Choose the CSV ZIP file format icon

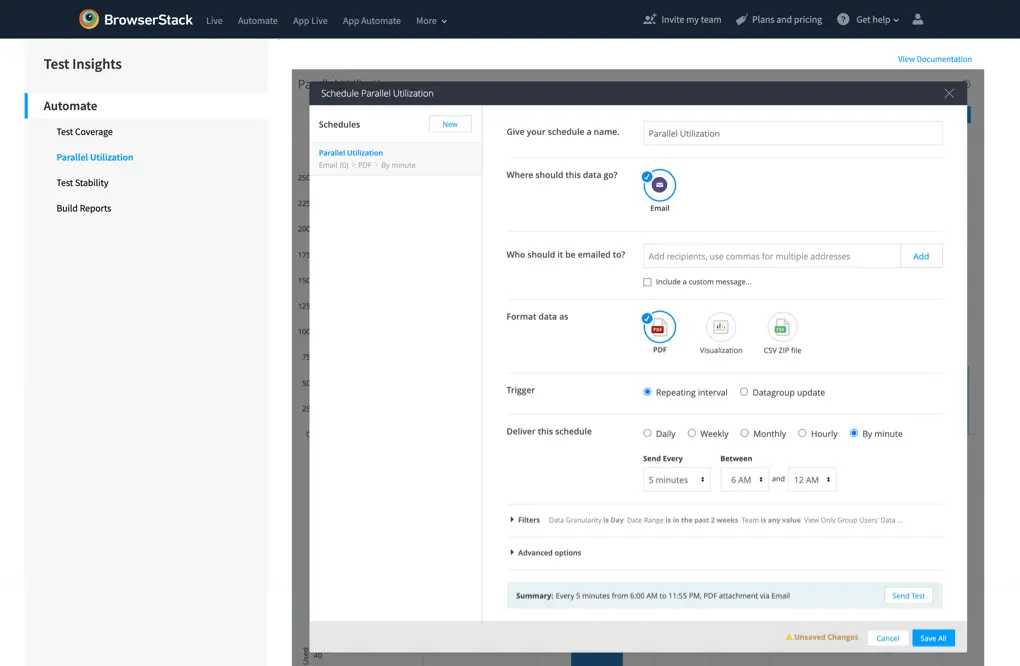[x=782, y=327]
